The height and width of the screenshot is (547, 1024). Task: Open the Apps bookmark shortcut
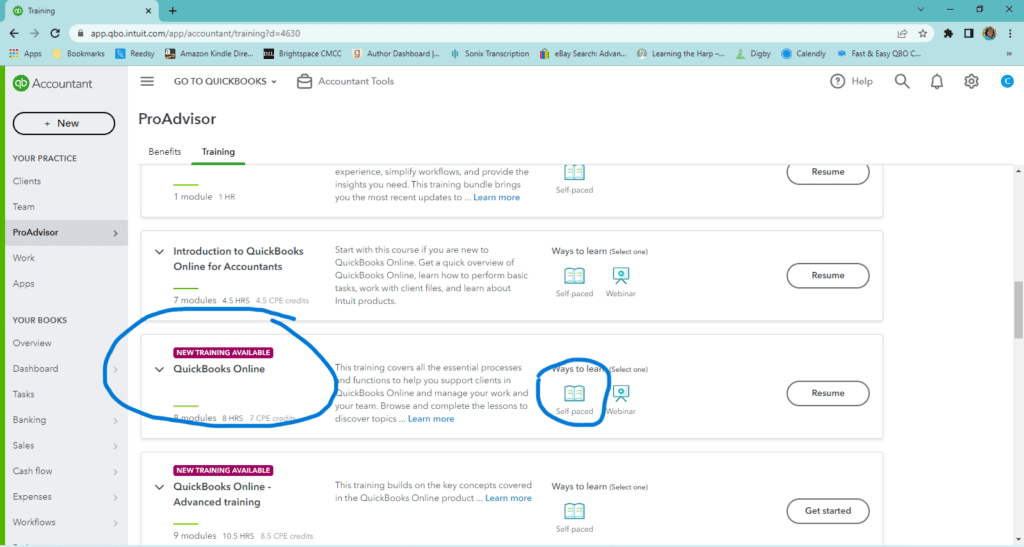point(25,54)
